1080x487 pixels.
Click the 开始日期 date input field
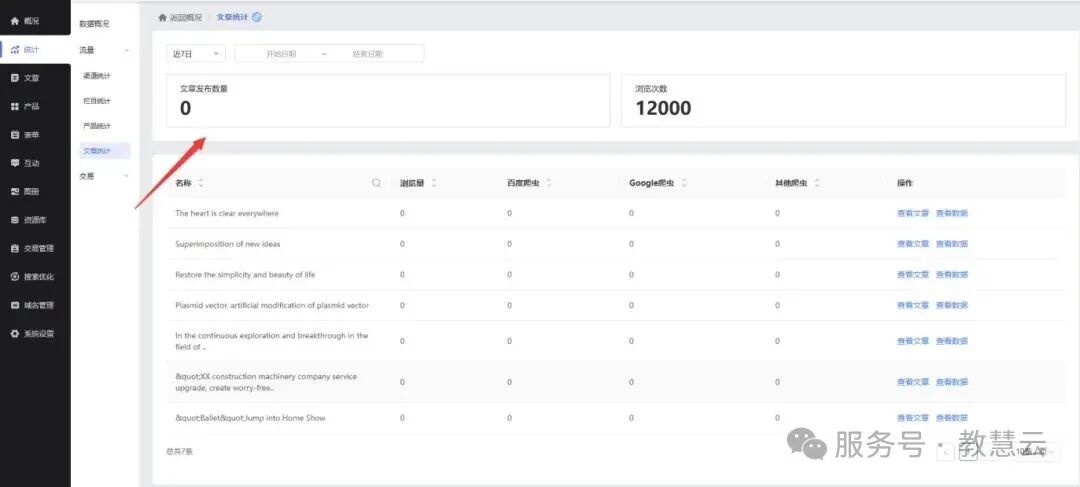click(x=281, y=54)
